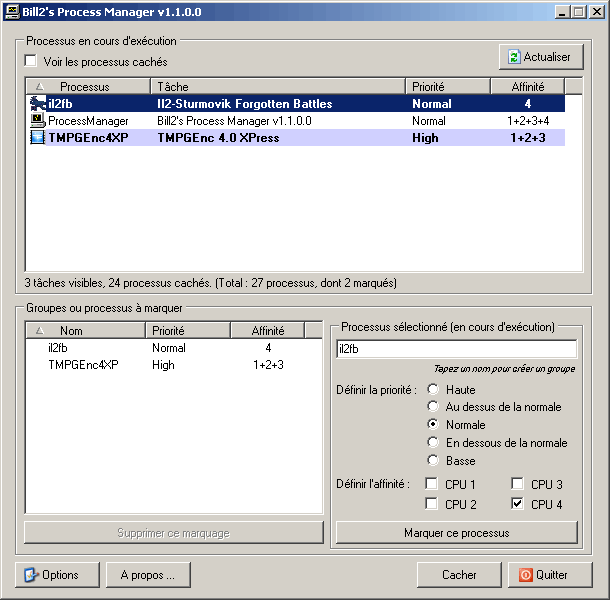Uncheck CPU 4 affinity checkbox
This screenshot has height=600, width=610.
[x=517, y=504]
